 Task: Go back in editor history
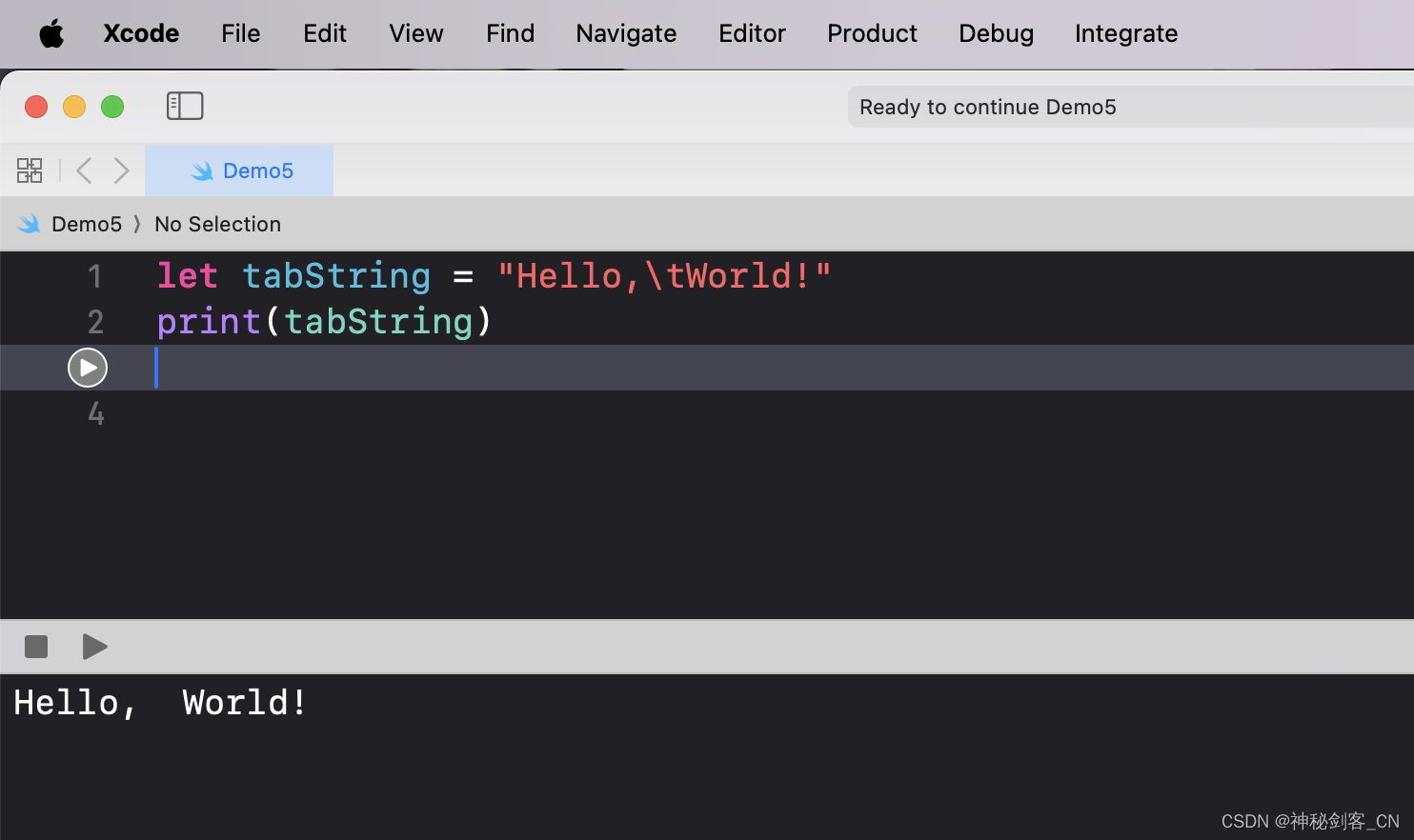[x=84, y=170]
